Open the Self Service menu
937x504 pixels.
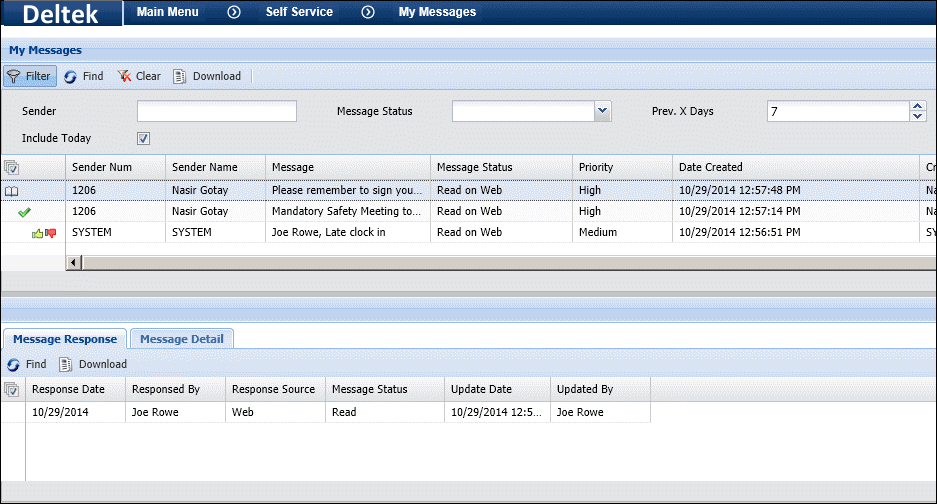(x=299, y=12)
